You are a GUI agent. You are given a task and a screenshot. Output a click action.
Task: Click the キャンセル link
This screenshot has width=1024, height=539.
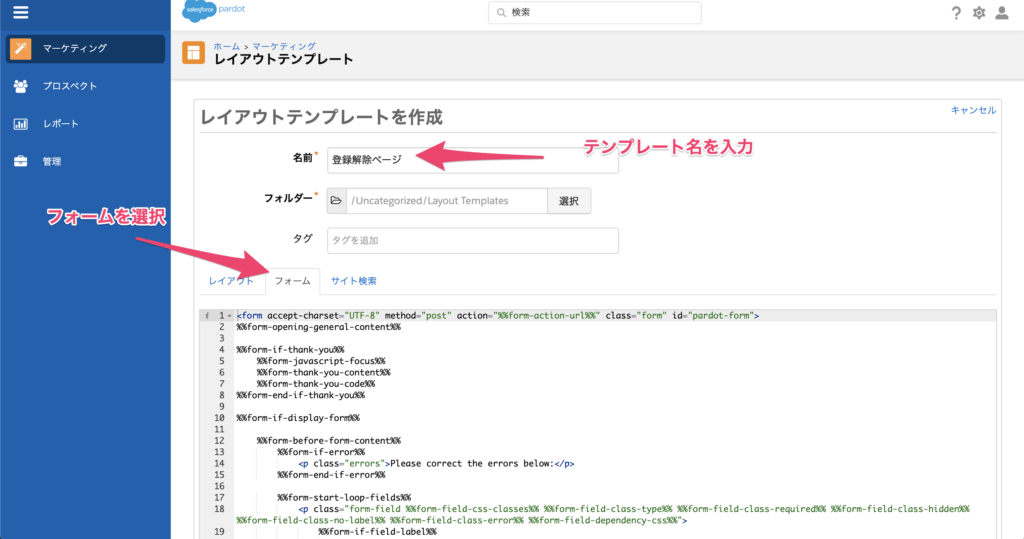[x=973, y=110]
